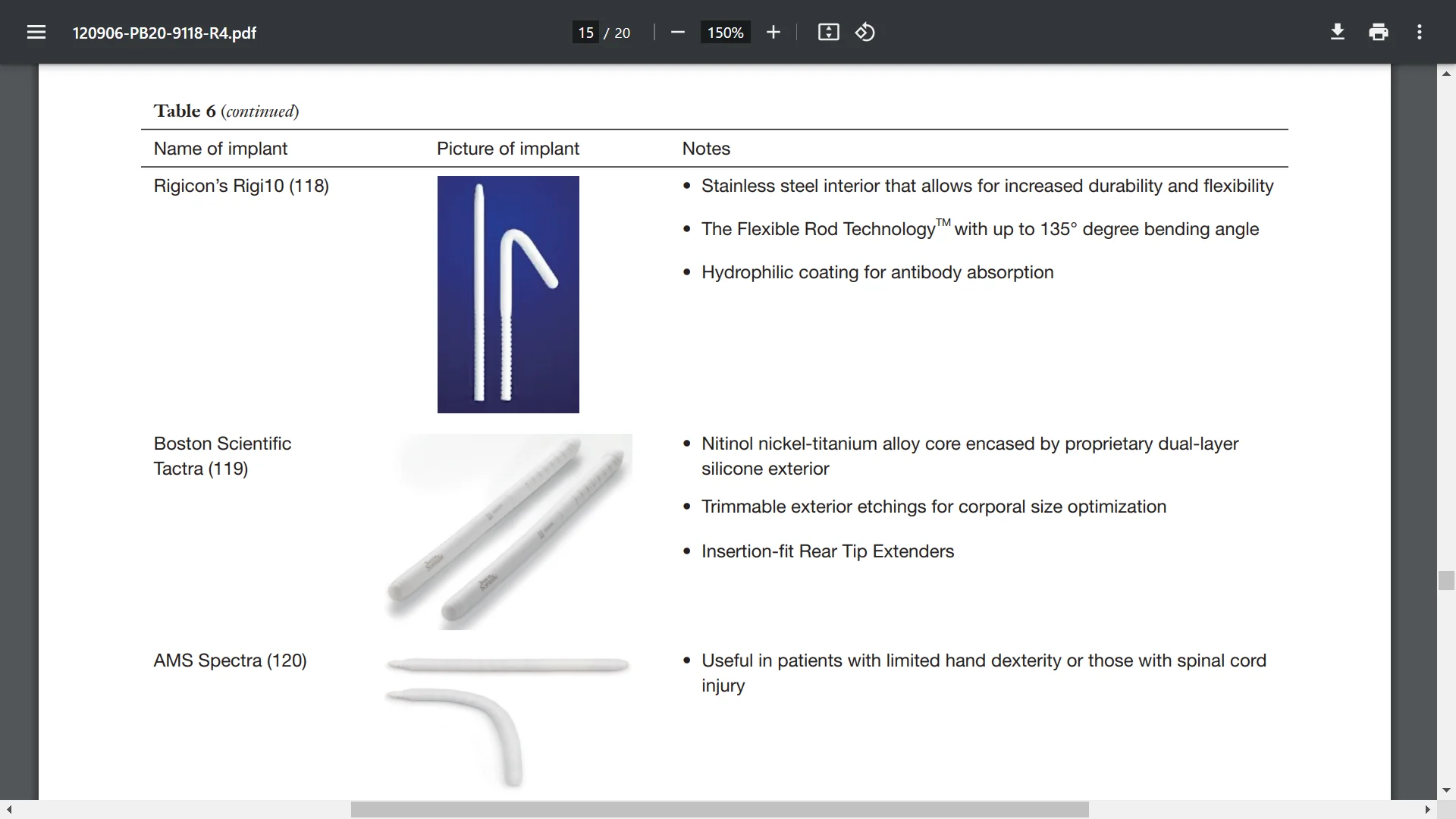The height and width of the screenshot is (819, 1456).
Task: Click the Picture of implant column header
Action: click(x=508, y=149)
